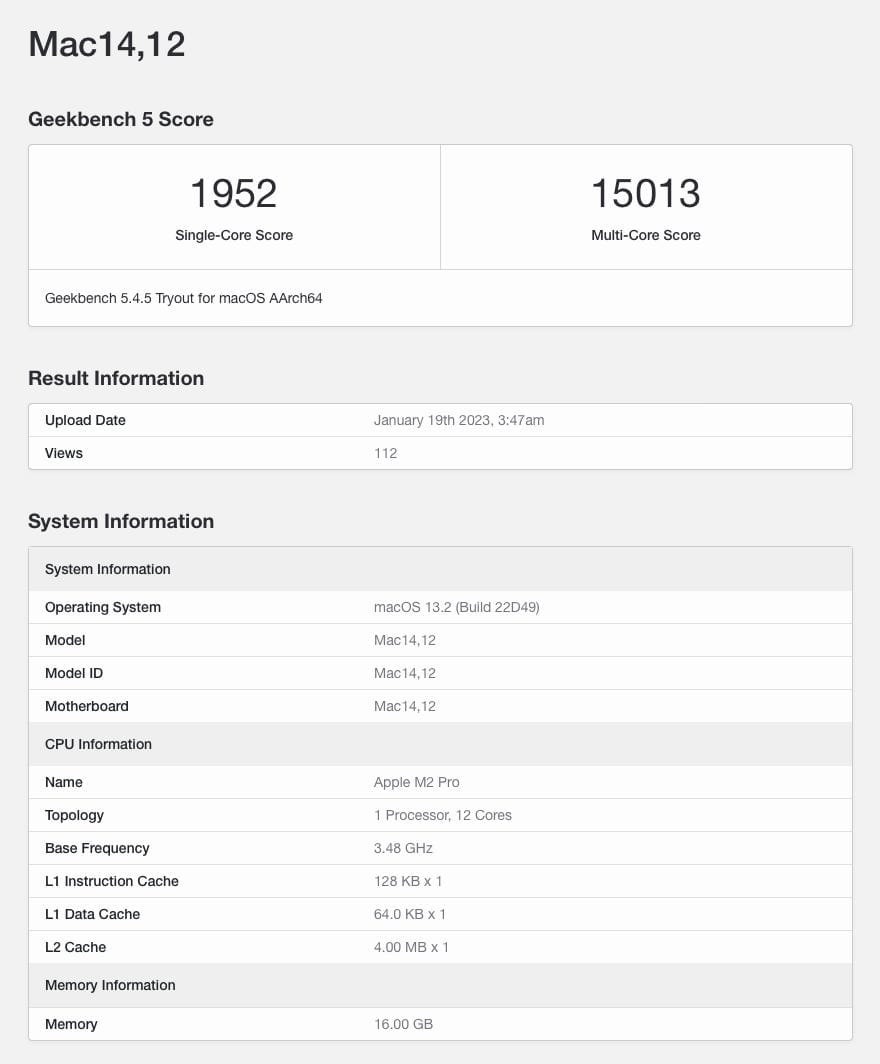Click the Result Information heading
Viewport: 880px width, 1064px height.
point(116,378)
